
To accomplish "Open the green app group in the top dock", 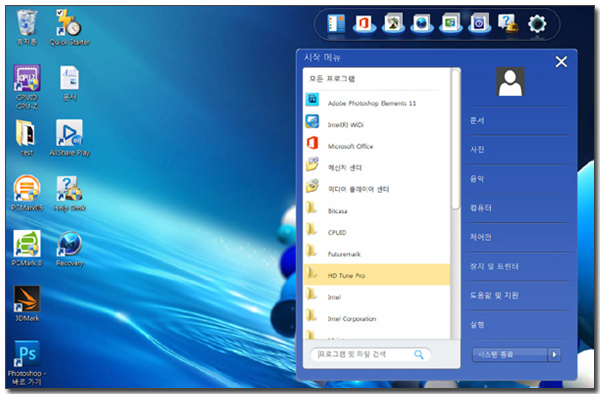I will [x=451, y=24].
